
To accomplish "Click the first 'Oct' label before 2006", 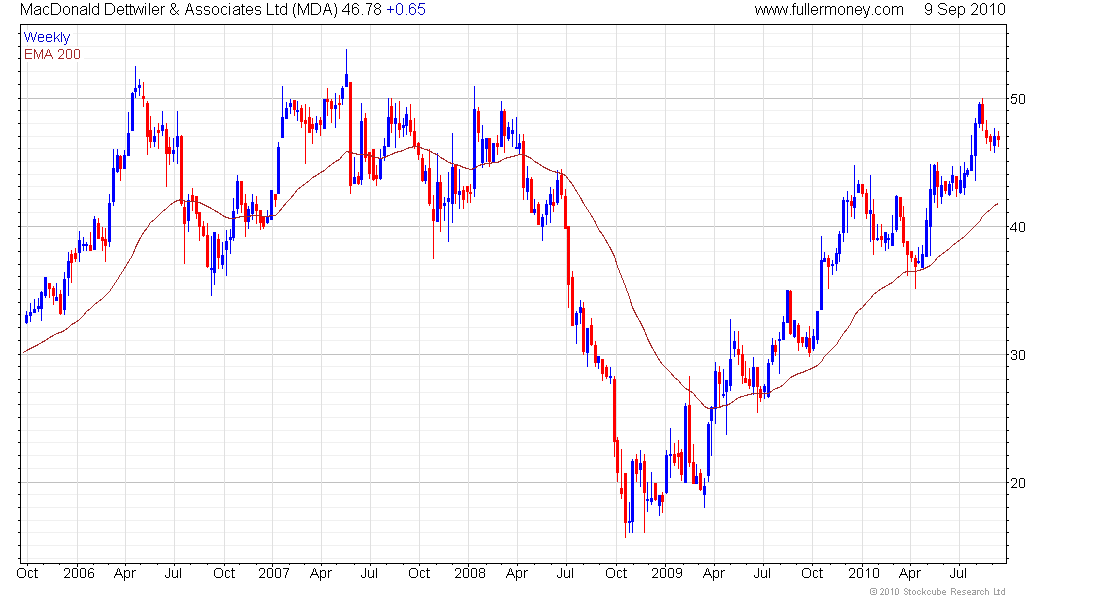I will (x=27, y=573).
